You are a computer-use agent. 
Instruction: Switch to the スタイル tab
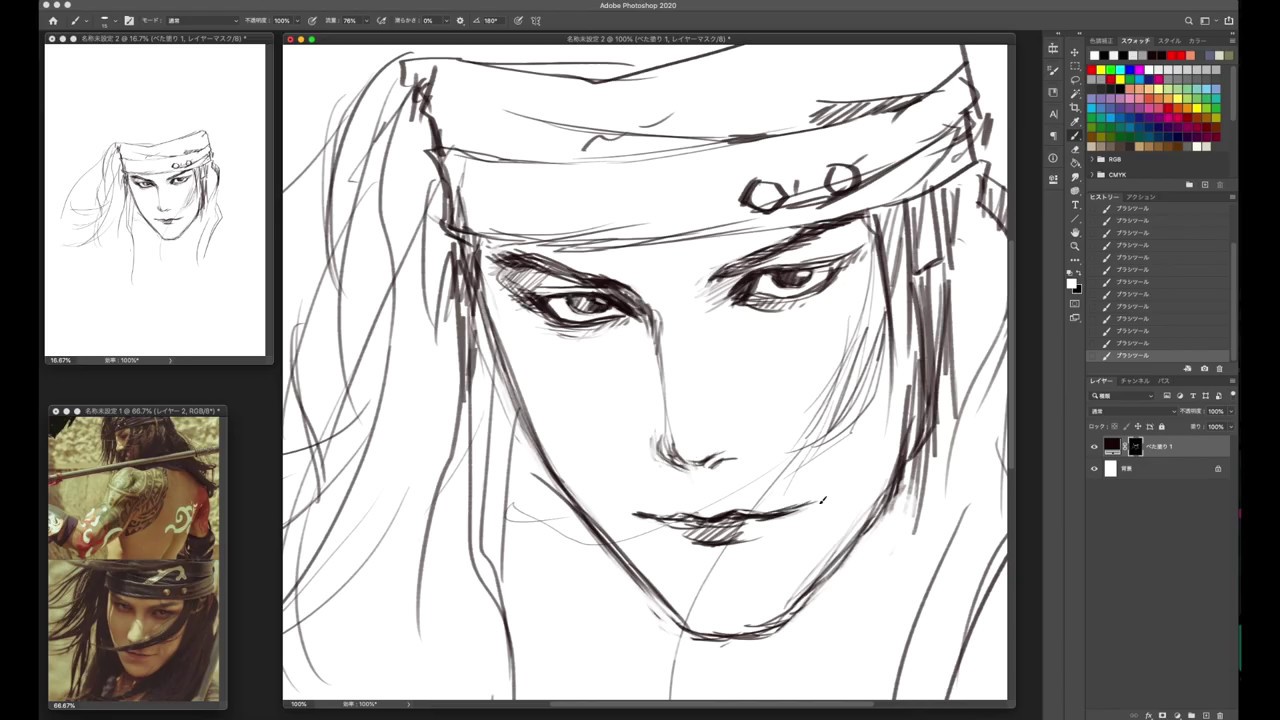[1169, 41]
